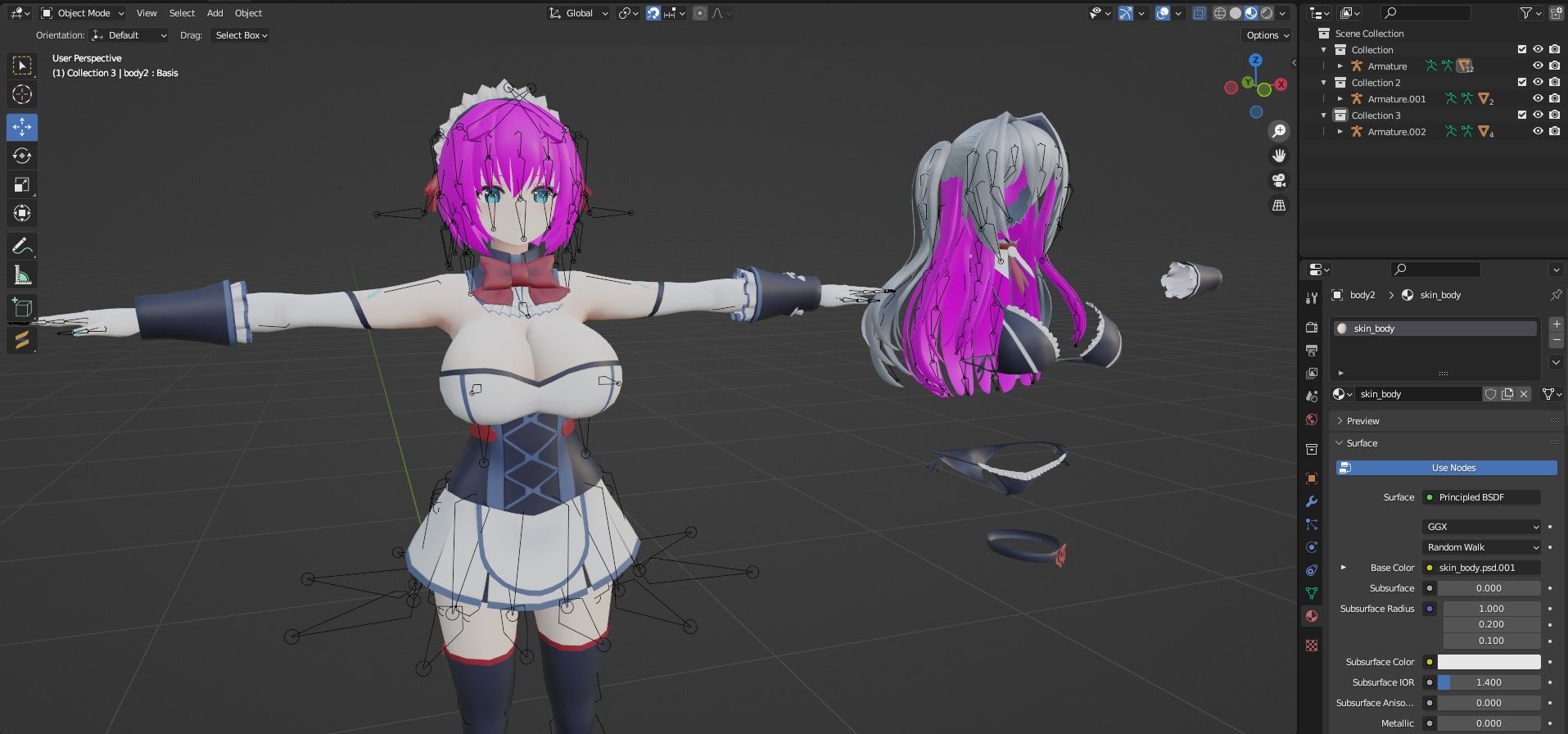Open the Select menu

[x=182, y=13]
